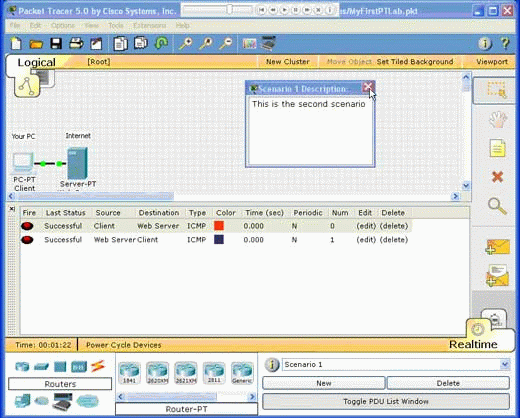
Task: Save the network with the floppy disk icon
Action: (x=56, y=44)
